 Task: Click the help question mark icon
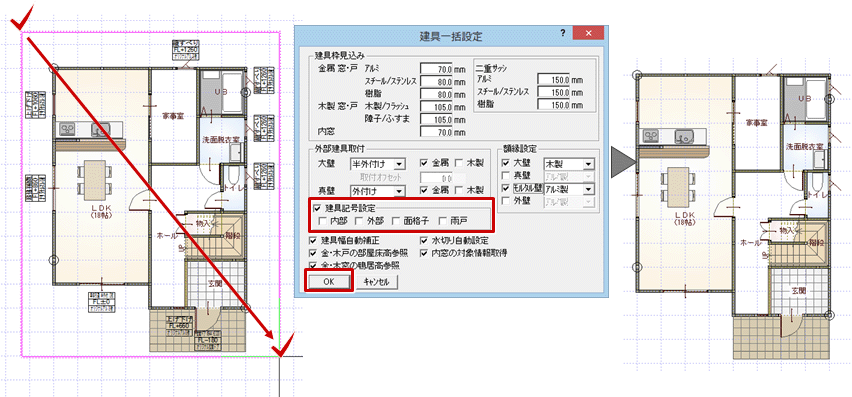tap(562, 34)
